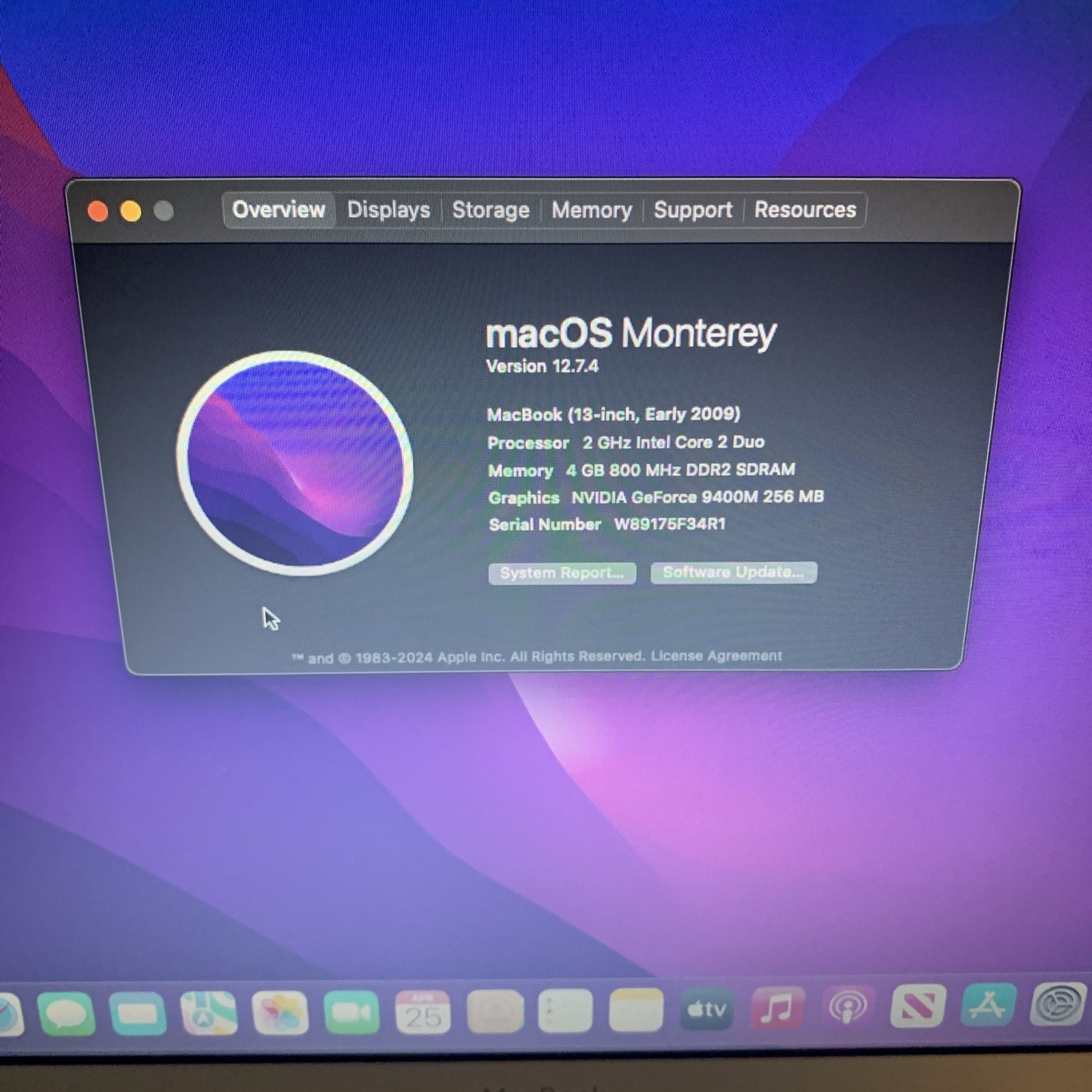This screenshot has width=1092, height=1092.
Task: Click the 4 GB 800 MHz DDR2 SDRAM value
Action: point(680,470)
